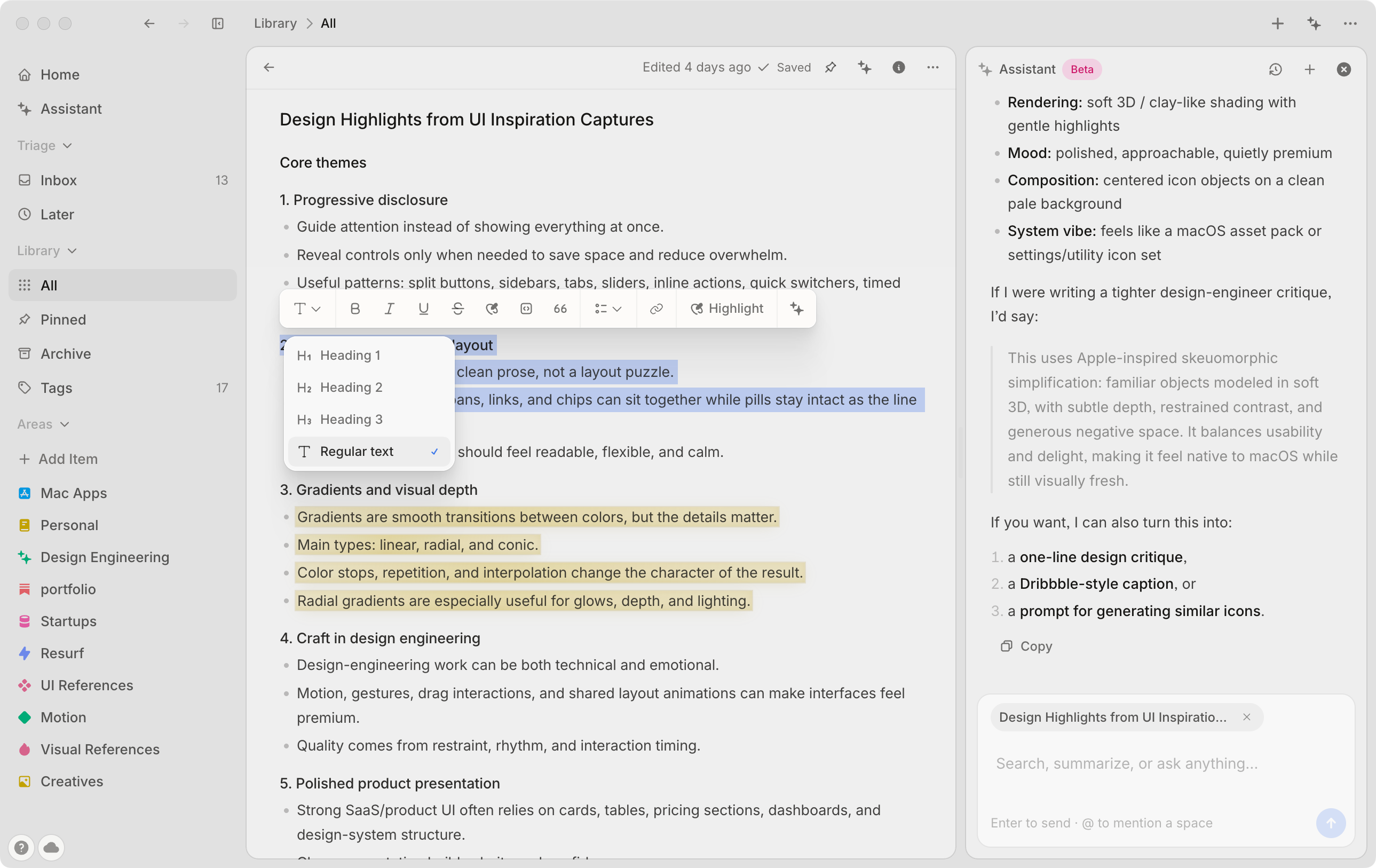Click the Assistant search input field
1376x868 pixels.
click(1166, 763)
